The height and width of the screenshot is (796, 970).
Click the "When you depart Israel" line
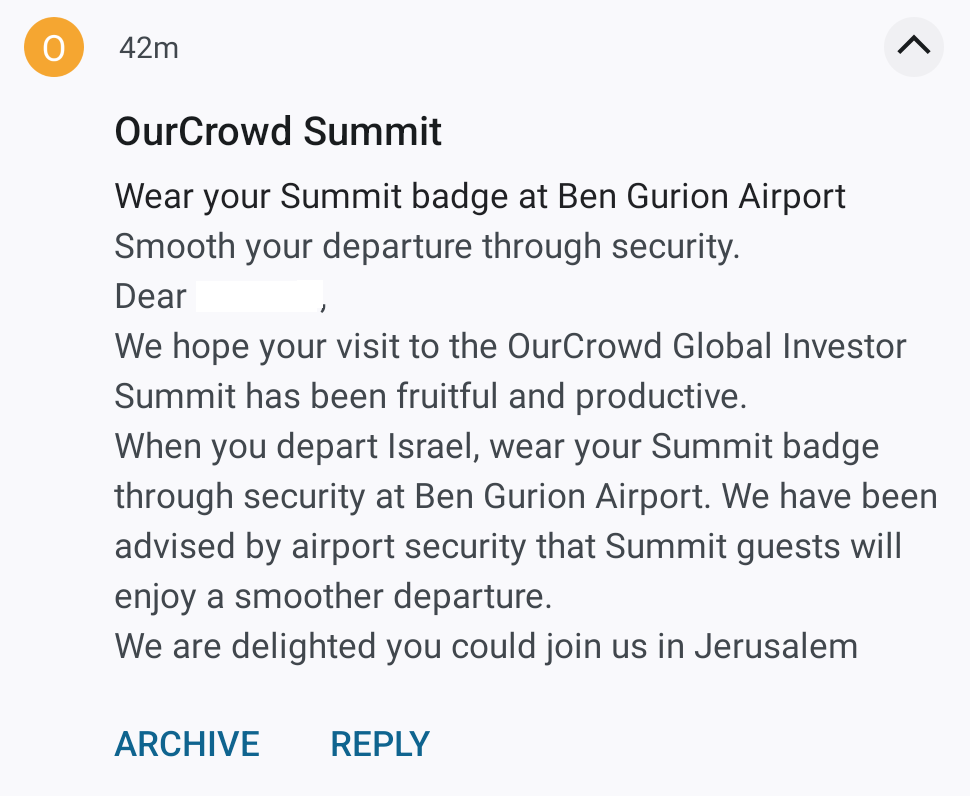coord(496,446)
